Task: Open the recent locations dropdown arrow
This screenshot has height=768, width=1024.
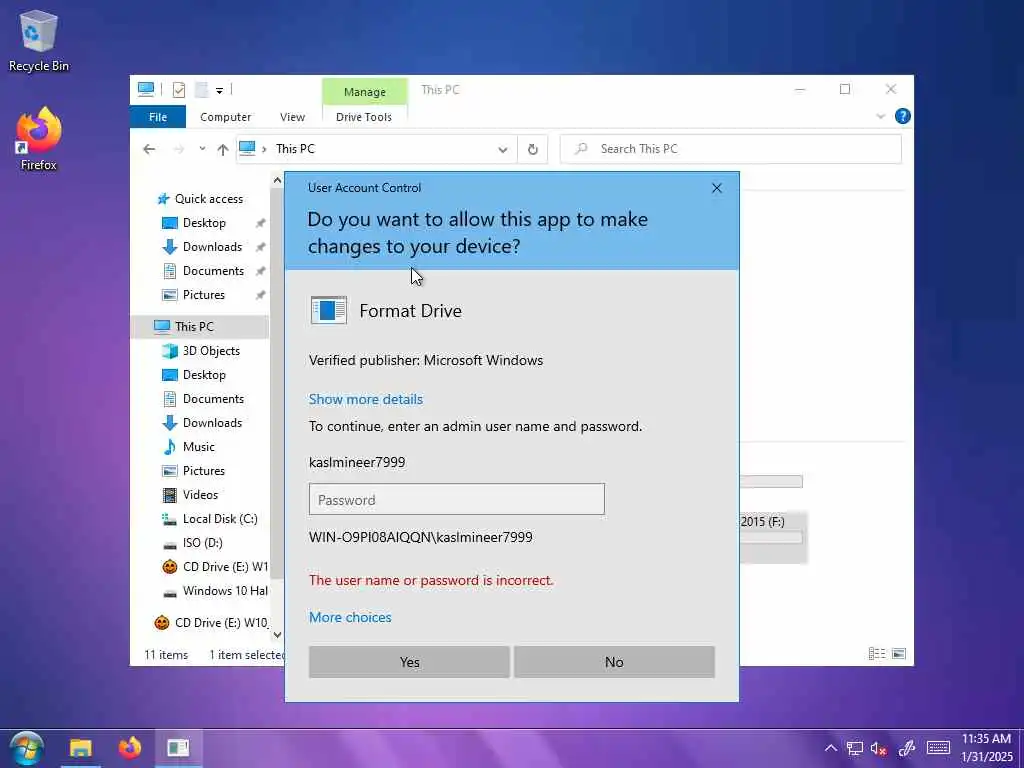Action: click(x=202, y=150)
